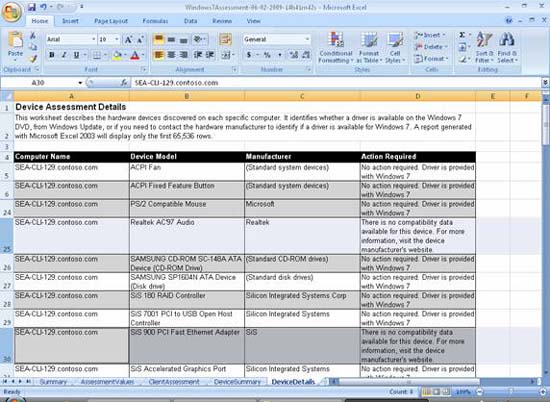Toggle Wrap Text button
This screenshot has width=550, height=402.
pyautogui.click(x=226, y=39)
